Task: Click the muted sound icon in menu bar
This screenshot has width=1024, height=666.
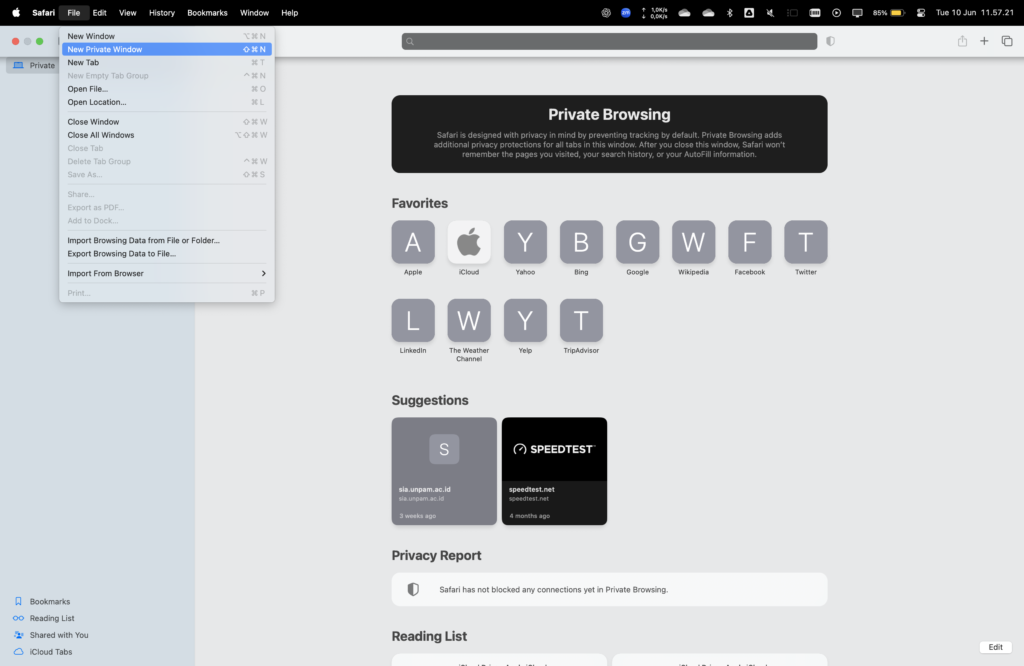Action: coord(771,12)
